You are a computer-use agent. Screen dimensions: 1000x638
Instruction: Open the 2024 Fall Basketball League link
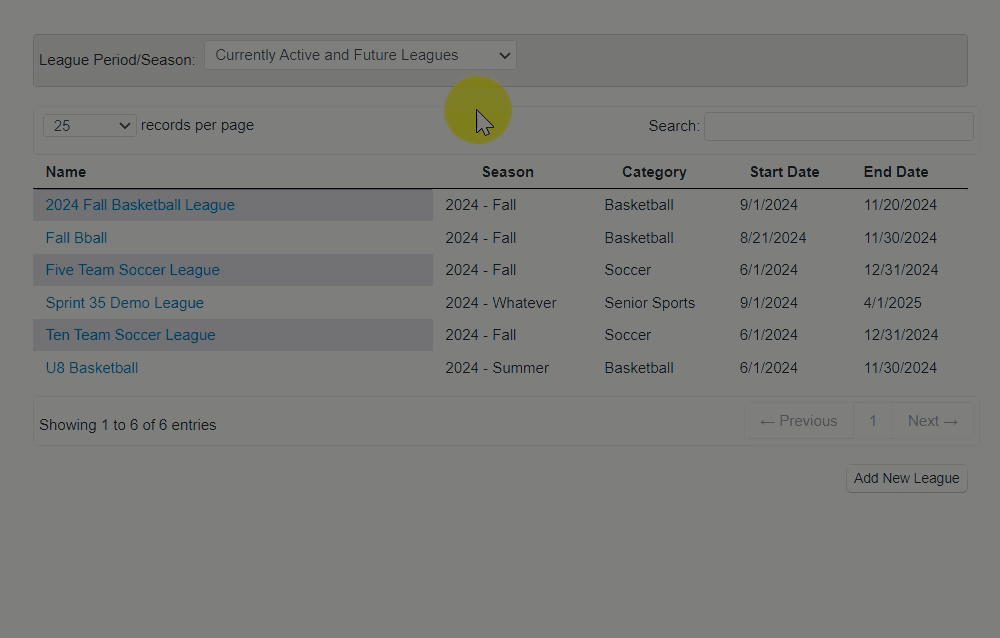[140, 205]
